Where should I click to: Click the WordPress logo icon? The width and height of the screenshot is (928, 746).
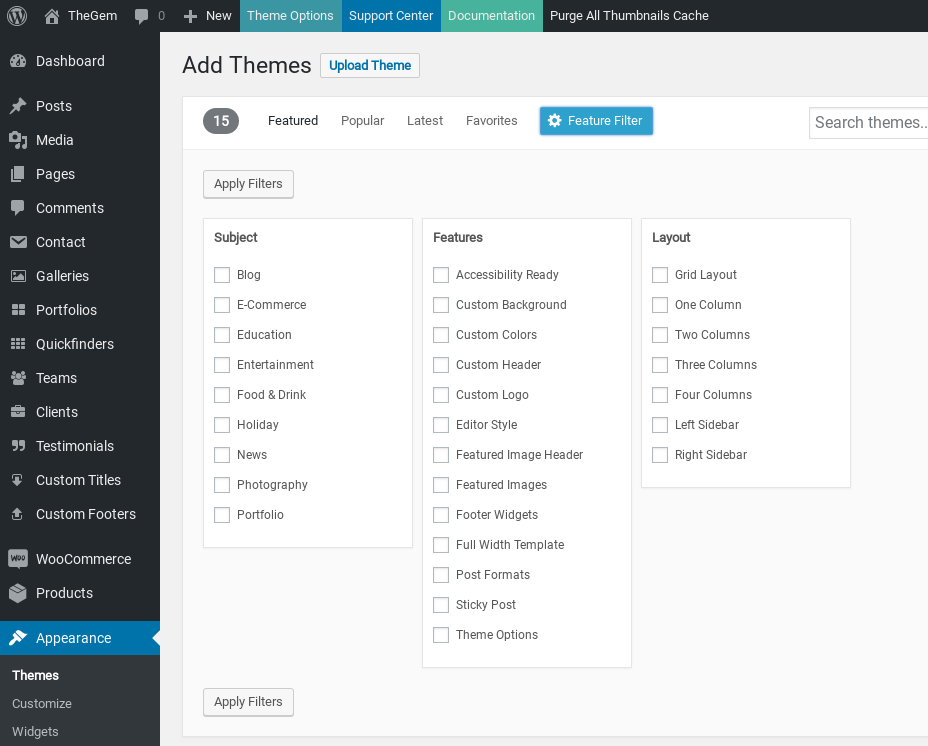17,16
